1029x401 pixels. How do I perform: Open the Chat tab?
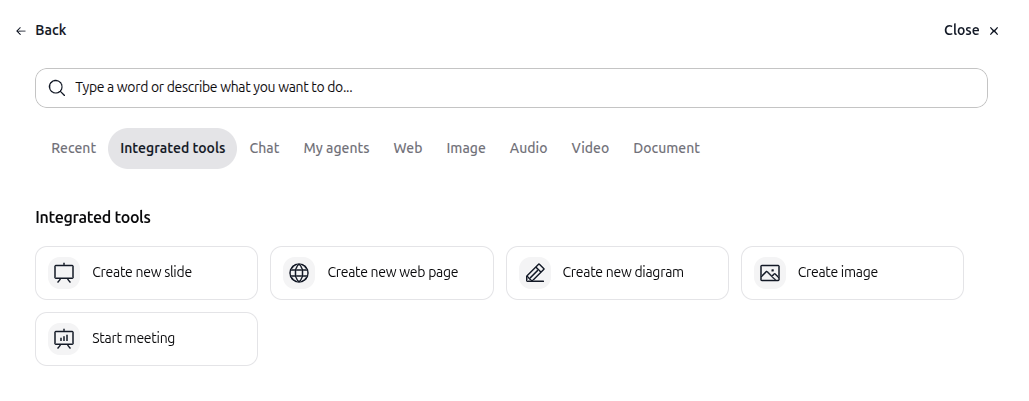click(264, 148)
